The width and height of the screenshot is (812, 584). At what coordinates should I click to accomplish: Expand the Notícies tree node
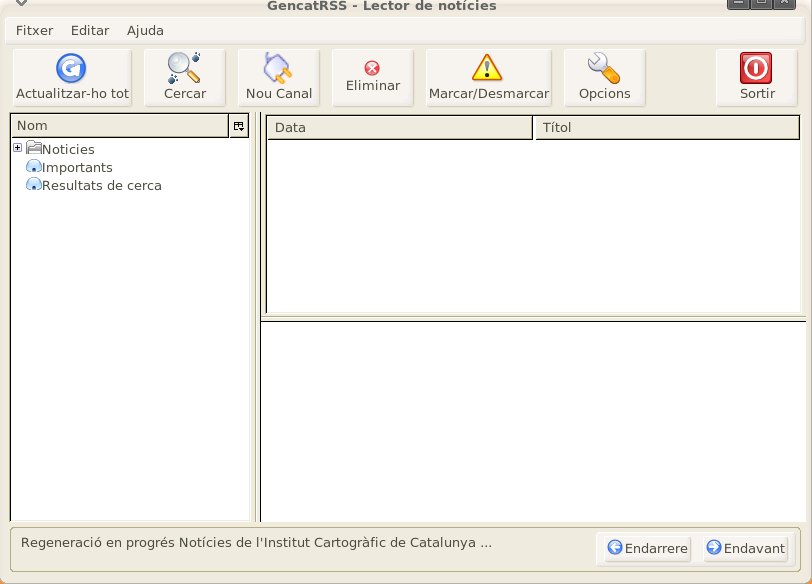(17, 148)
